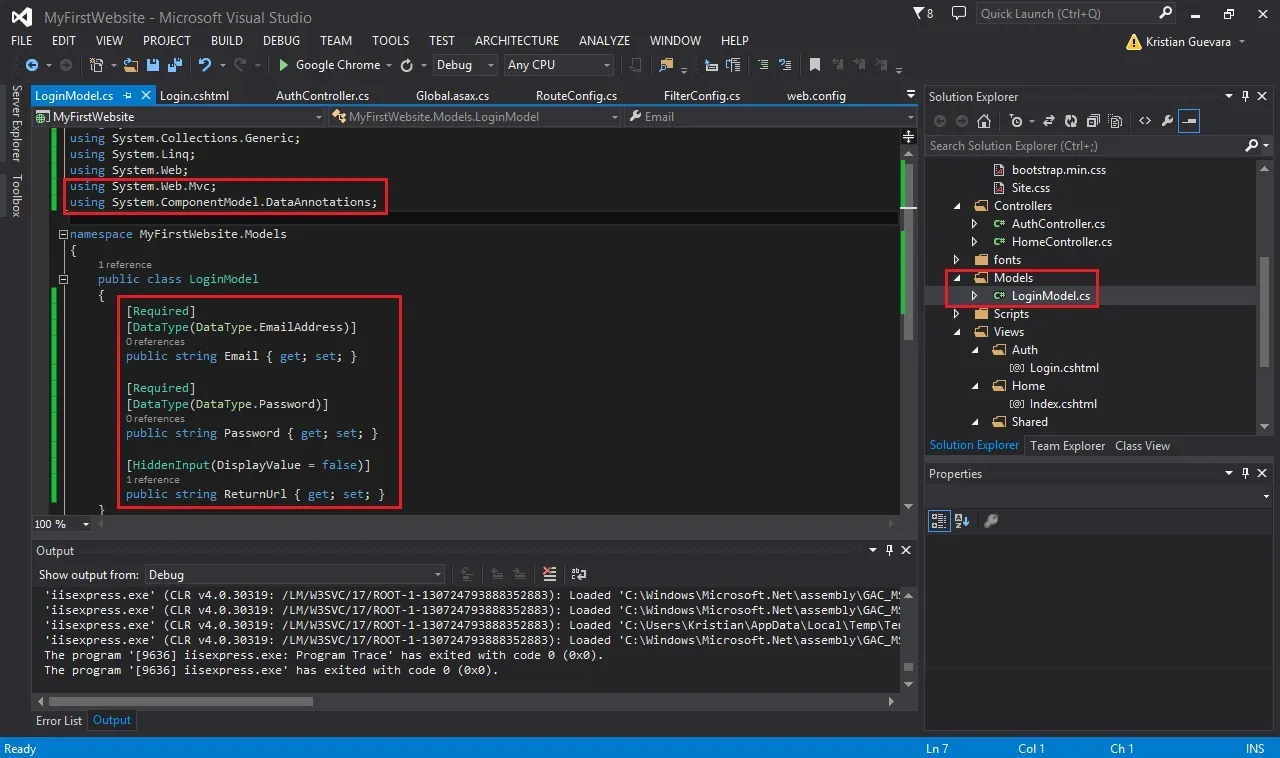Click Solution Explorer Home icon
This screenshot has height=758, width=1280.
pos(984,121)
